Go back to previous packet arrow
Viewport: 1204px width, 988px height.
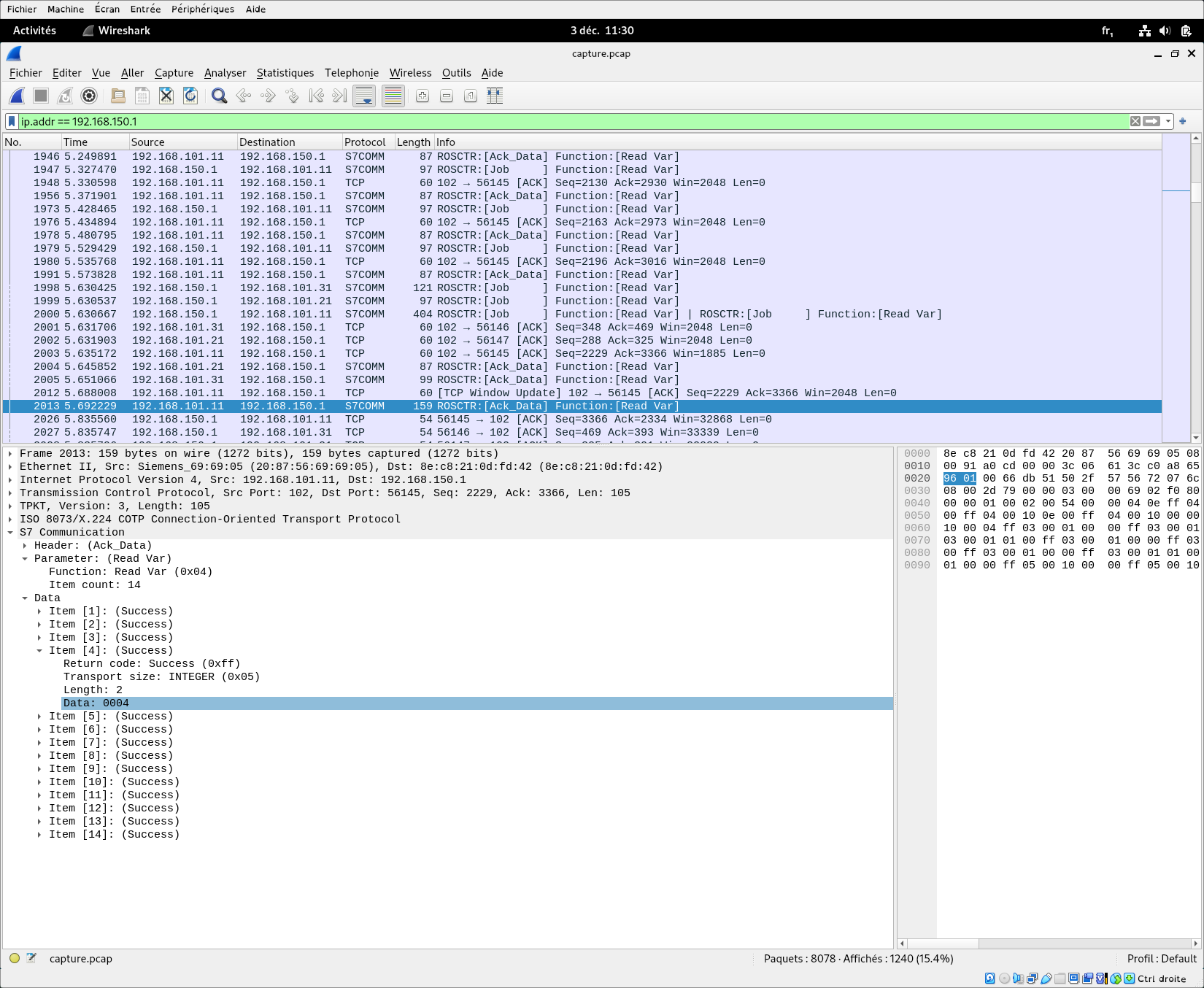point(244,96)
